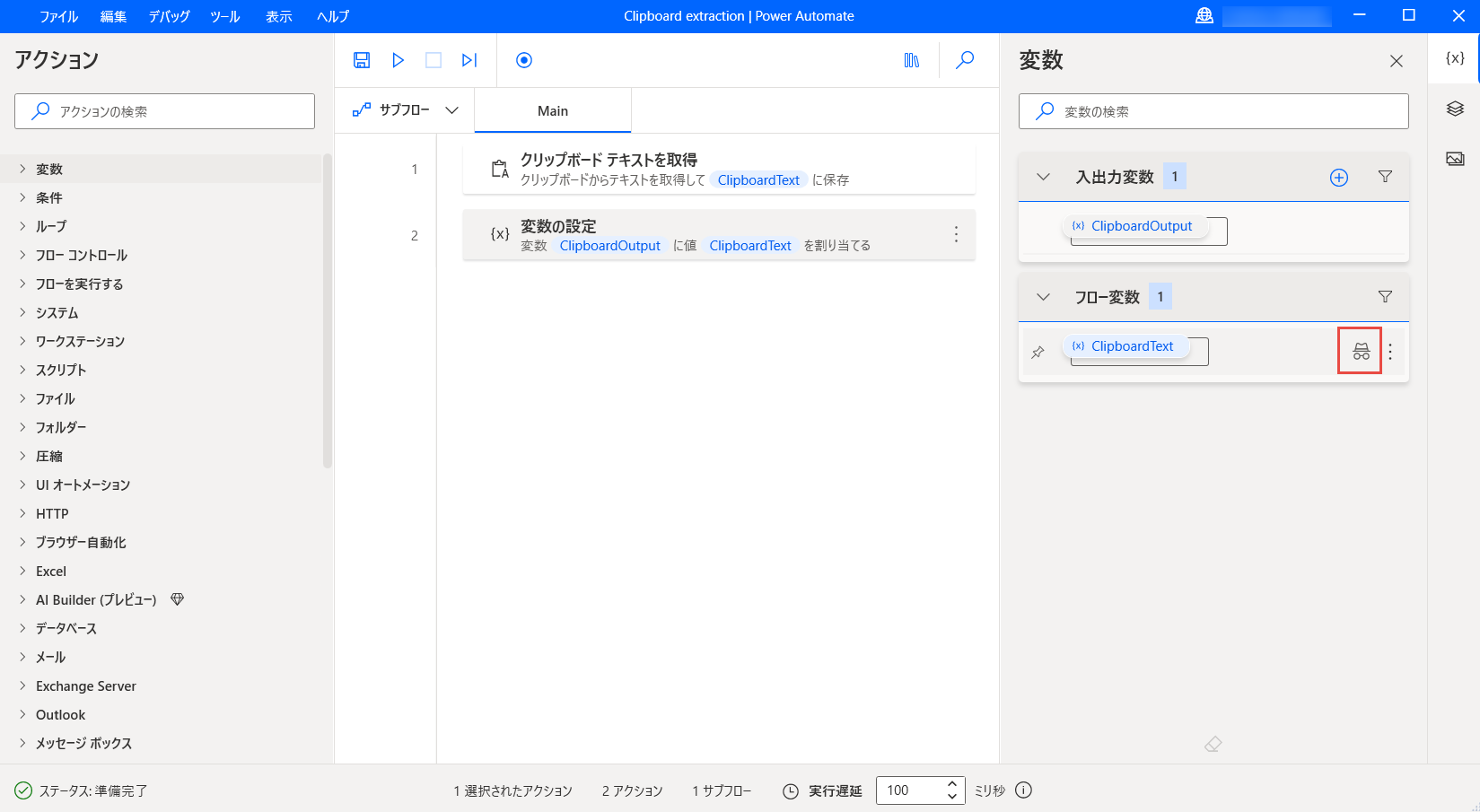Run the flow with the play icon
The height and width of the screenshot is (812, 1480).
pos(398,60)
